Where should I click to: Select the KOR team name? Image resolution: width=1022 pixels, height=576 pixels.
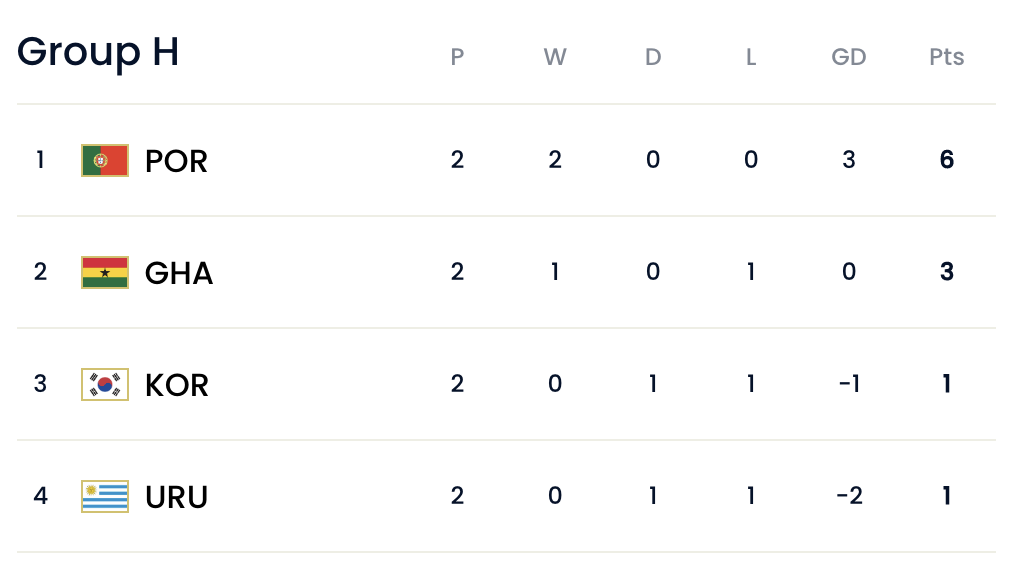tap(177, 385)
